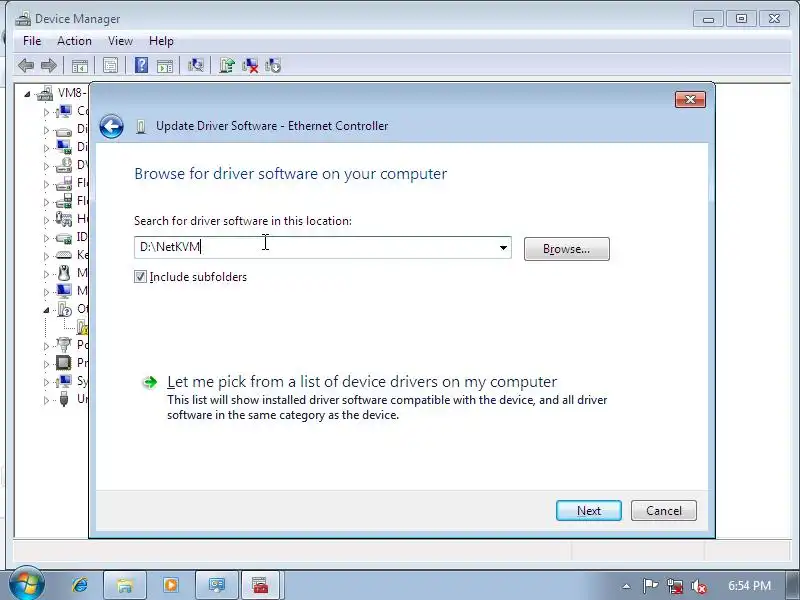Click the Back toolbar arrow in Device Manager
Viewport: 800px width, 600px height.
point(26,65)
